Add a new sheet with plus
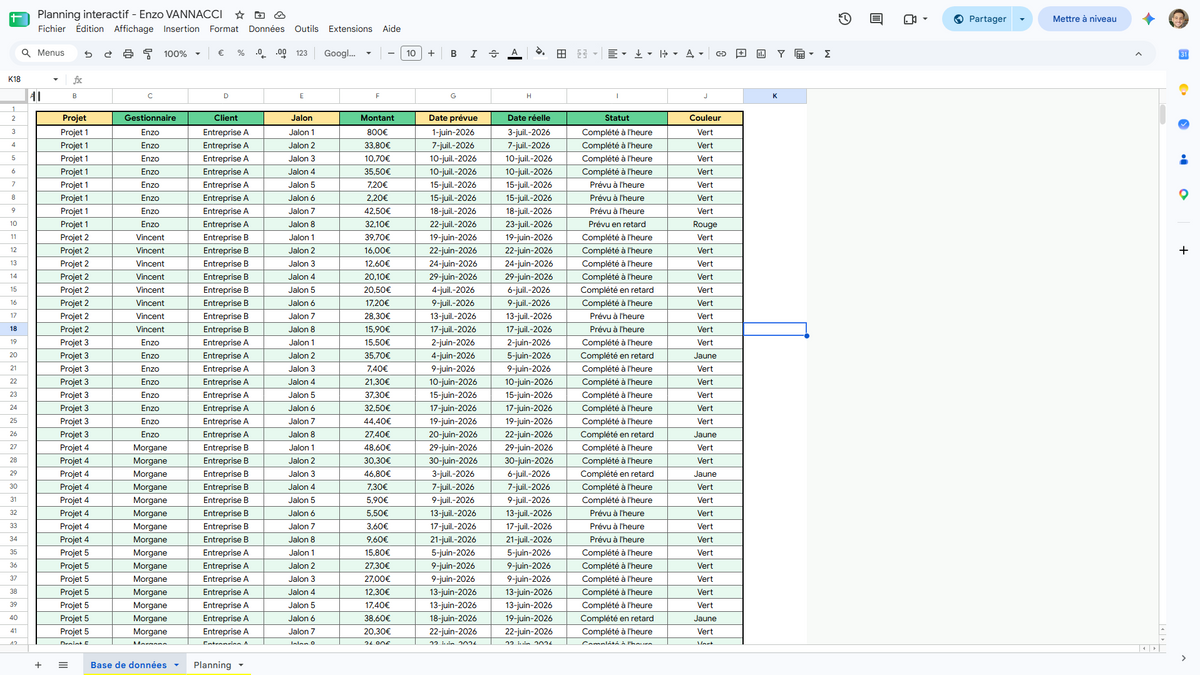This screenshot has width=1200, height=675. point(38,665)
